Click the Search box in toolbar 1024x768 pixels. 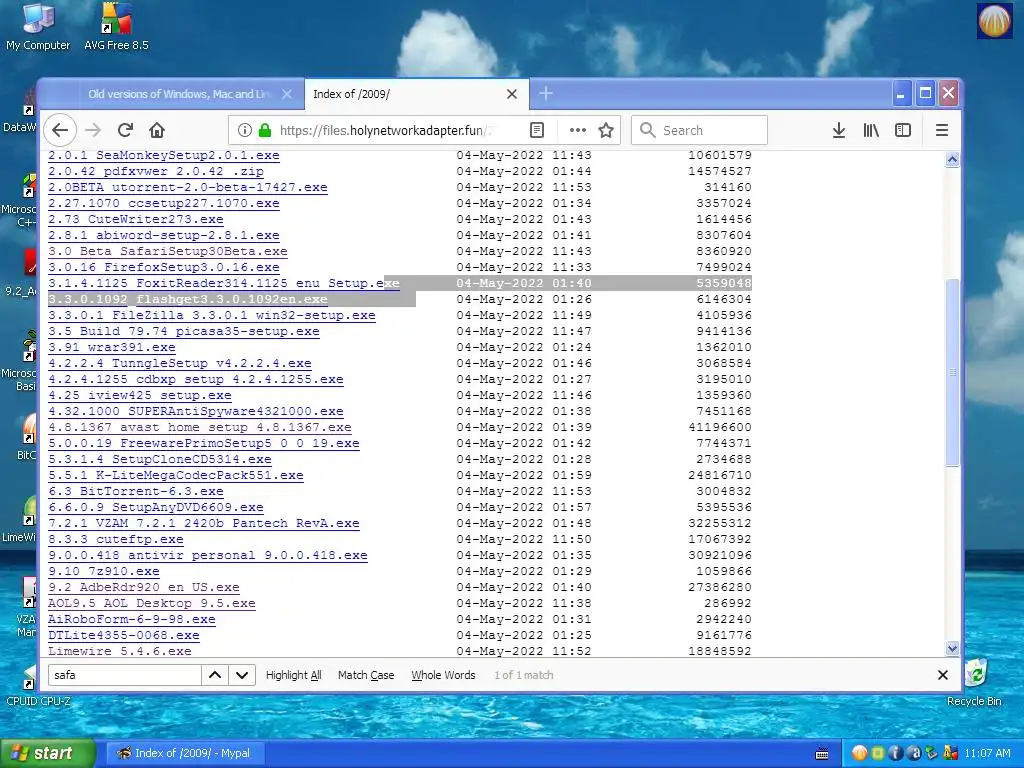point(699,130)
